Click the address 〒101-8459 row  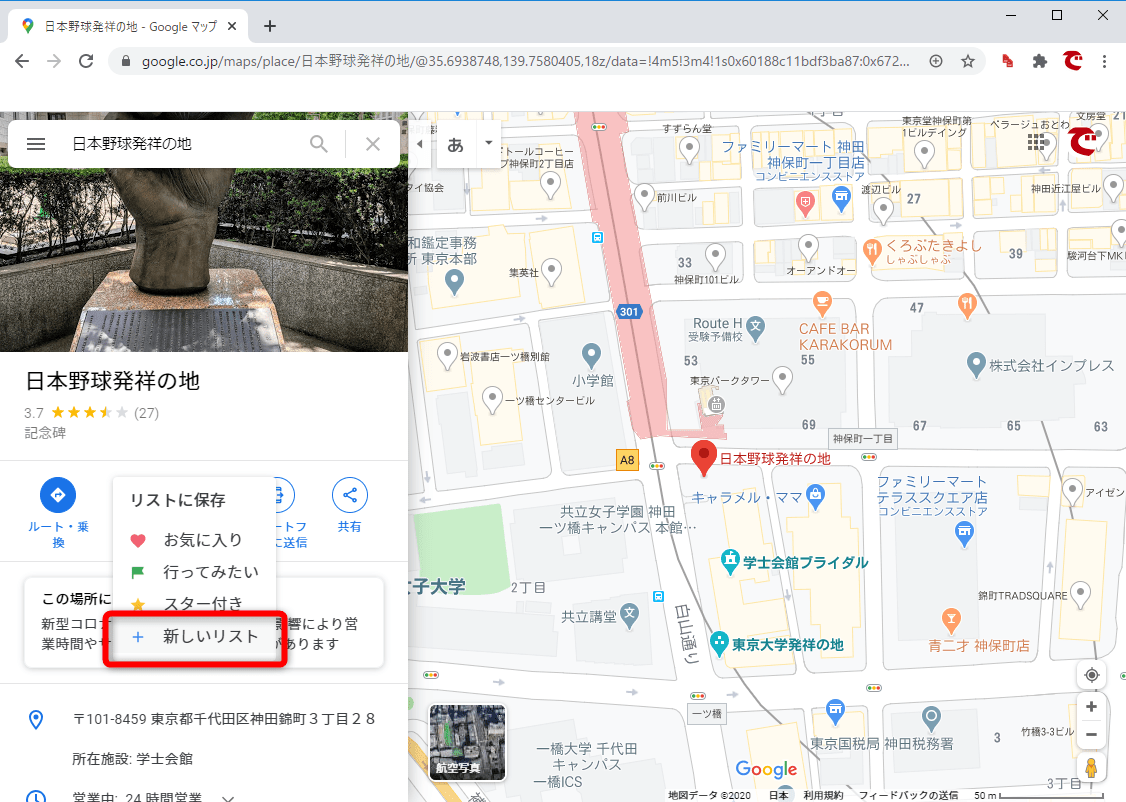[204, 719]
